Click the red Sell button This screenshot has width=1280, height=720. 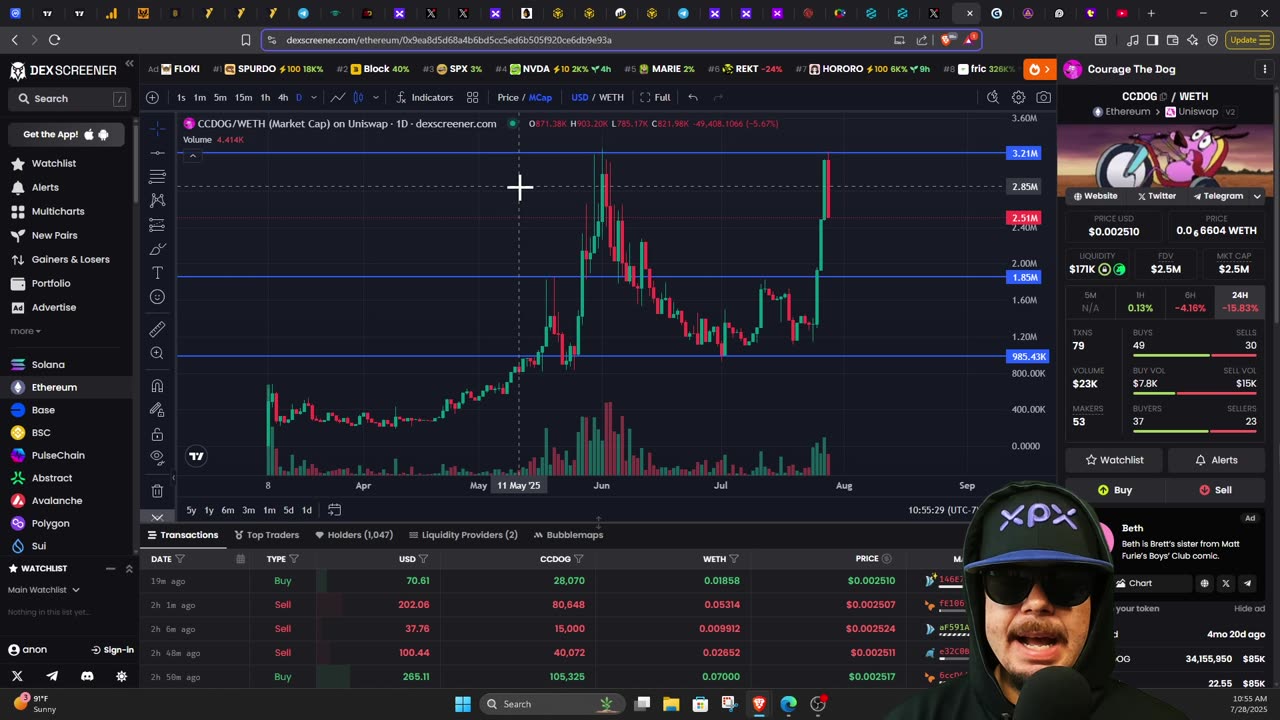[1216, 490]
